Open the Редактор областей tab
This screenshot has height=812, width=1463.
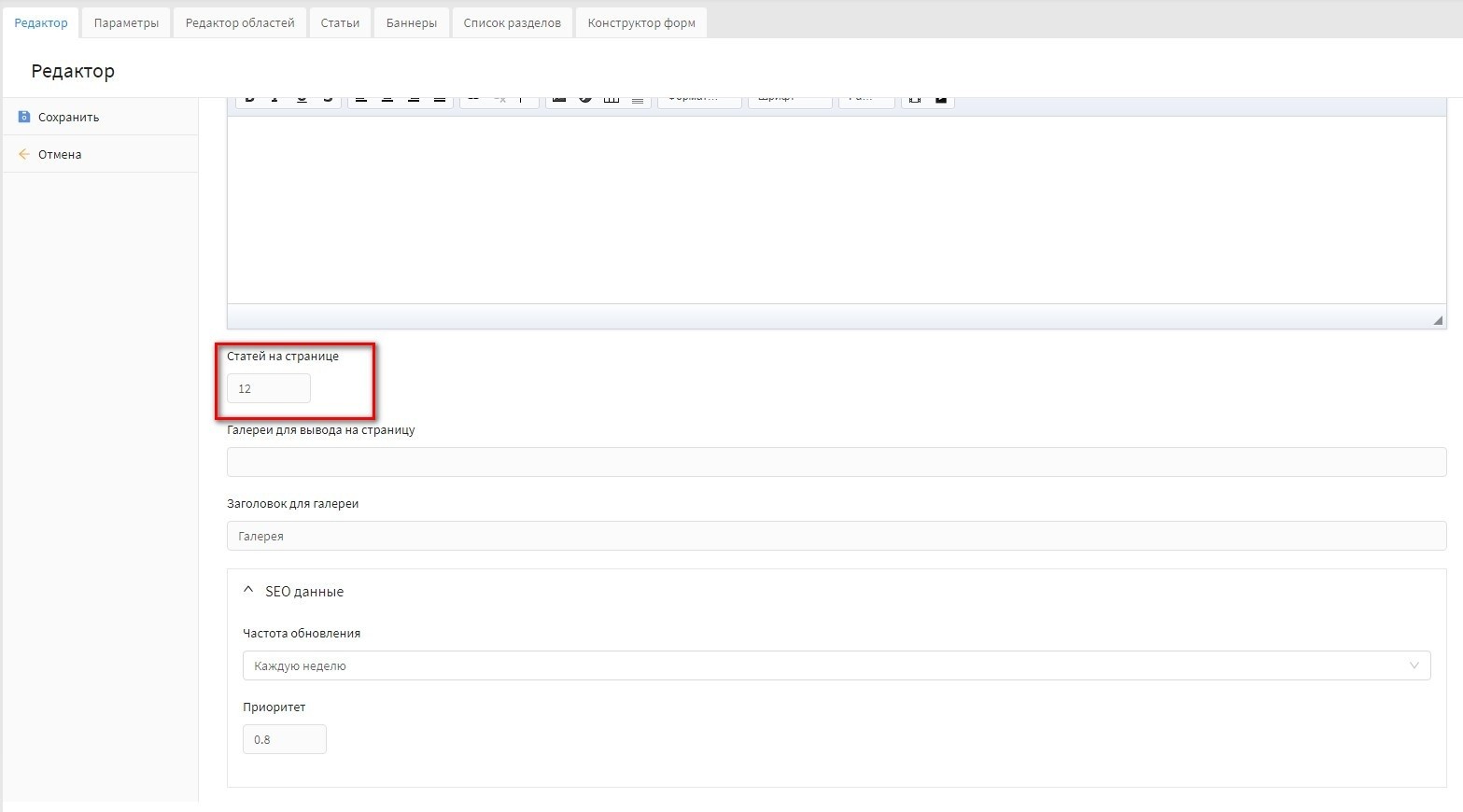coord(240,22)
